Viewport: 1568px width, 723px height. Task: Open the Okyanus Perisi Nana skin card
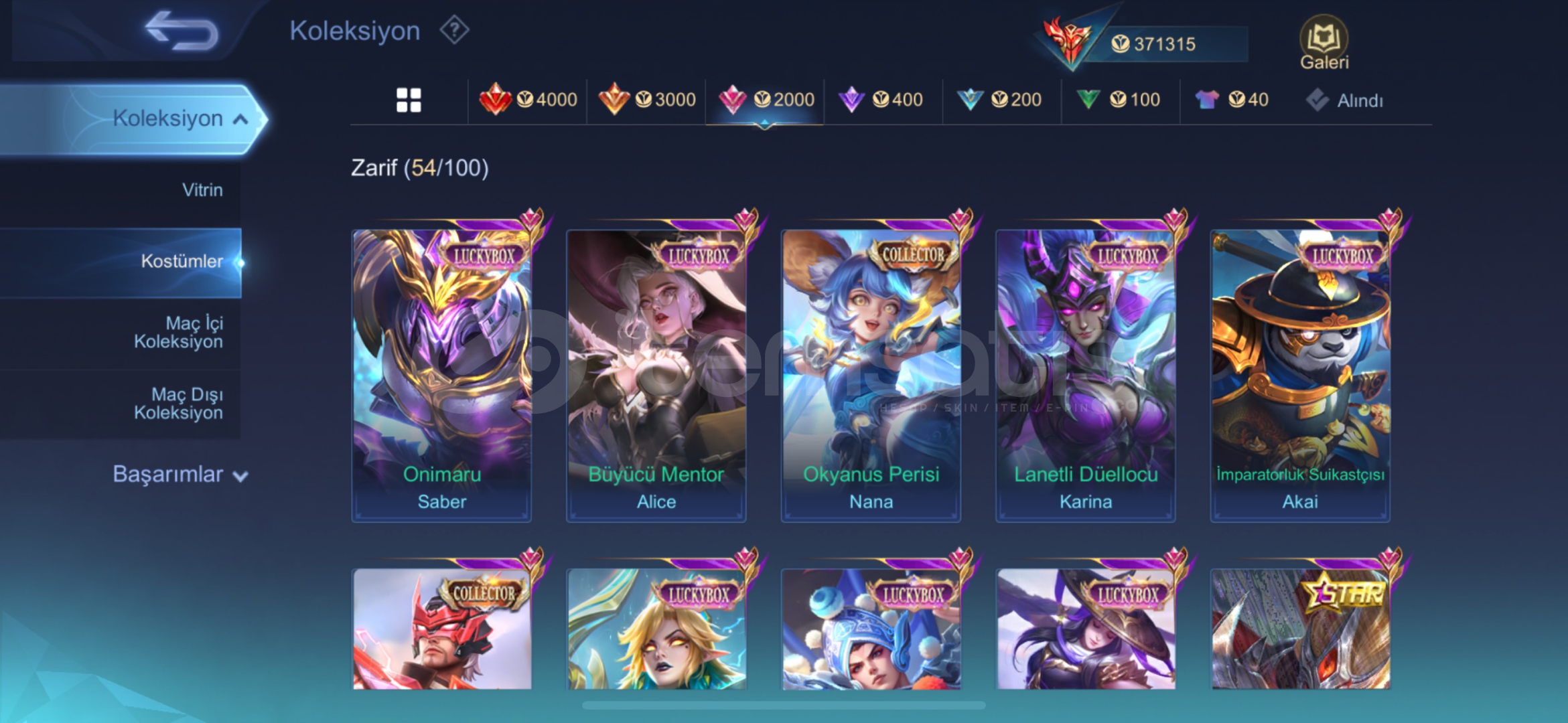[x=871, y=374]
